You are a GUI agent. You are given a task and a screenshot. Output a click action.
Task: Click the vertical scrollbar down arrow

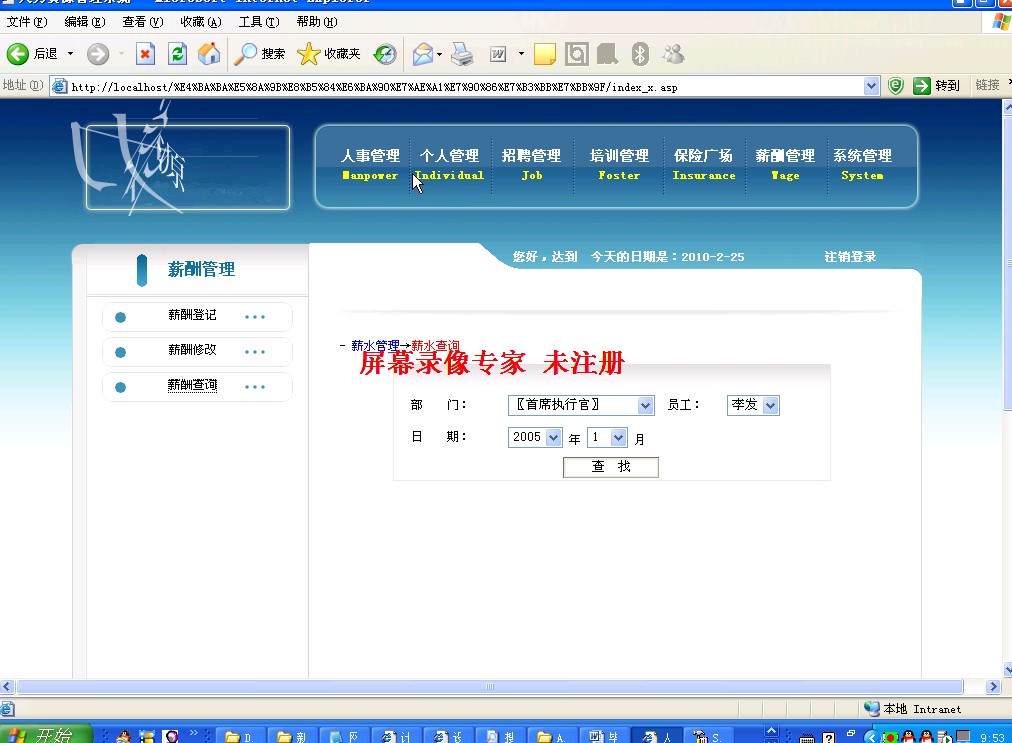1007,669
